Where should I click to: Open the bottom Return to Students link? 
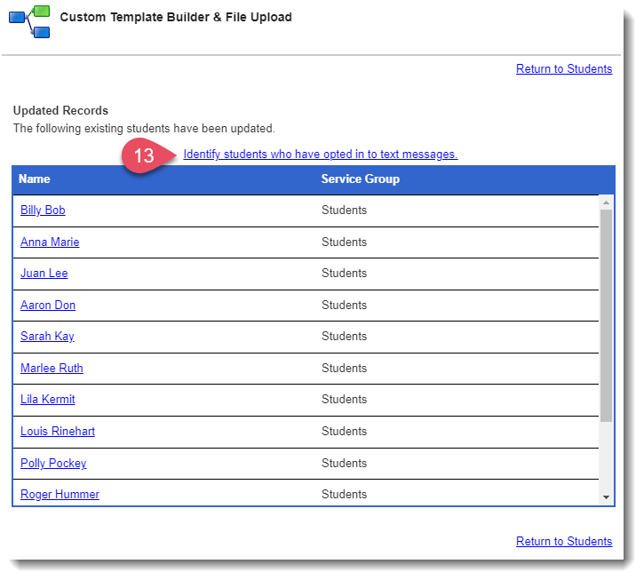point(564,541)
